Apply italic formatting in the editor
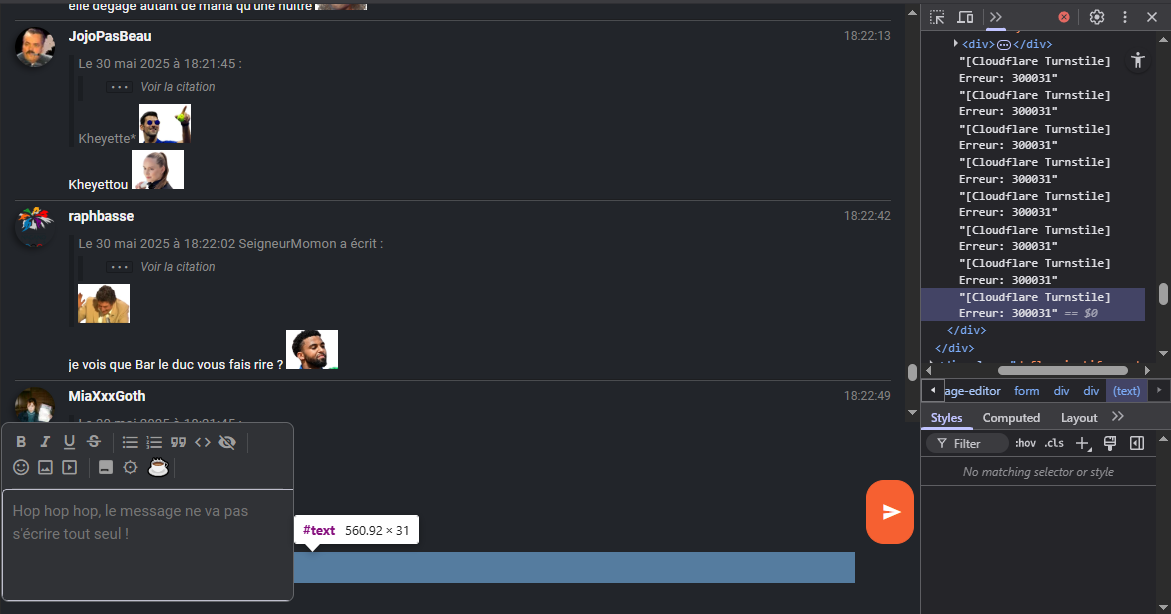This screenshot has width=1171, height=614. (x=45, y=441)
